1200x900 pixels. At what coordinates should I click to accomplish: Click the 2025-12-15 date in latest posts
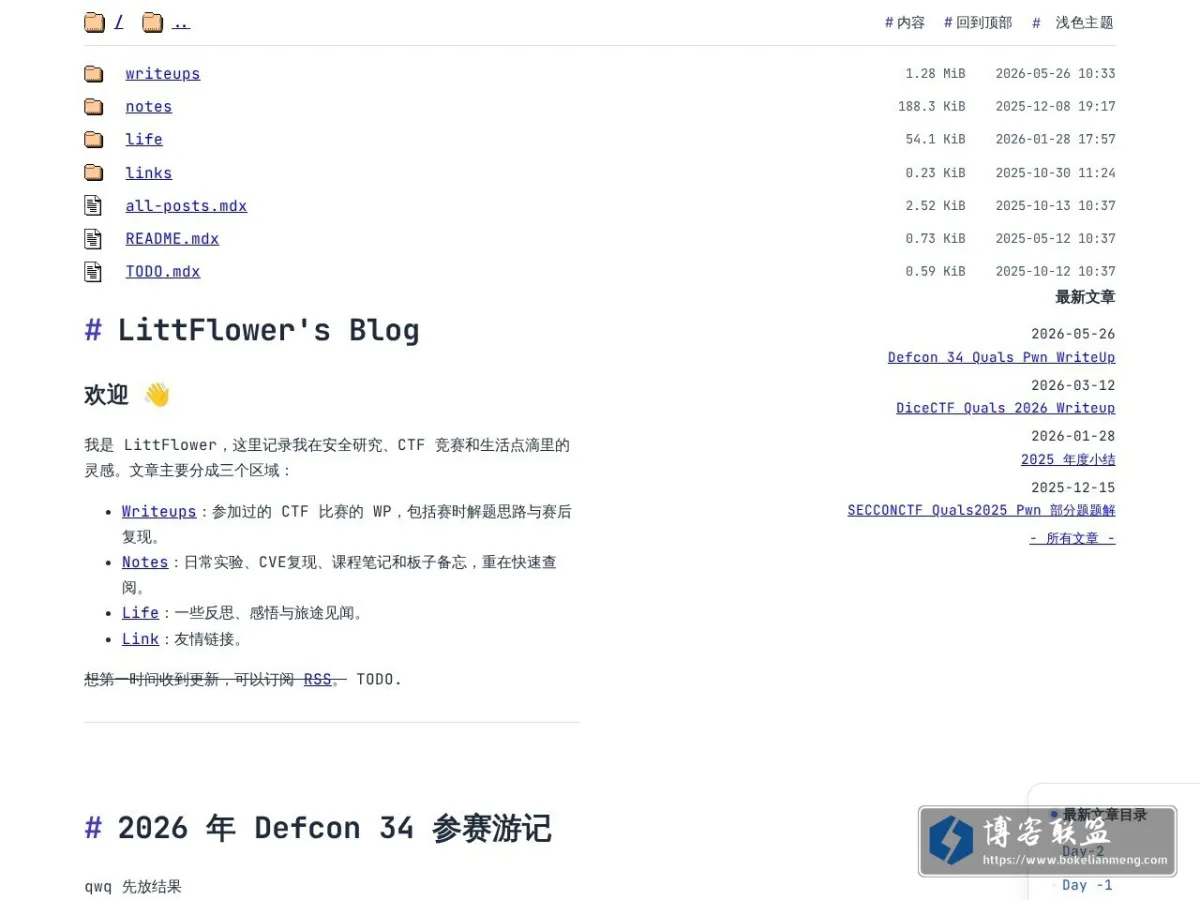click(1073, 488)
